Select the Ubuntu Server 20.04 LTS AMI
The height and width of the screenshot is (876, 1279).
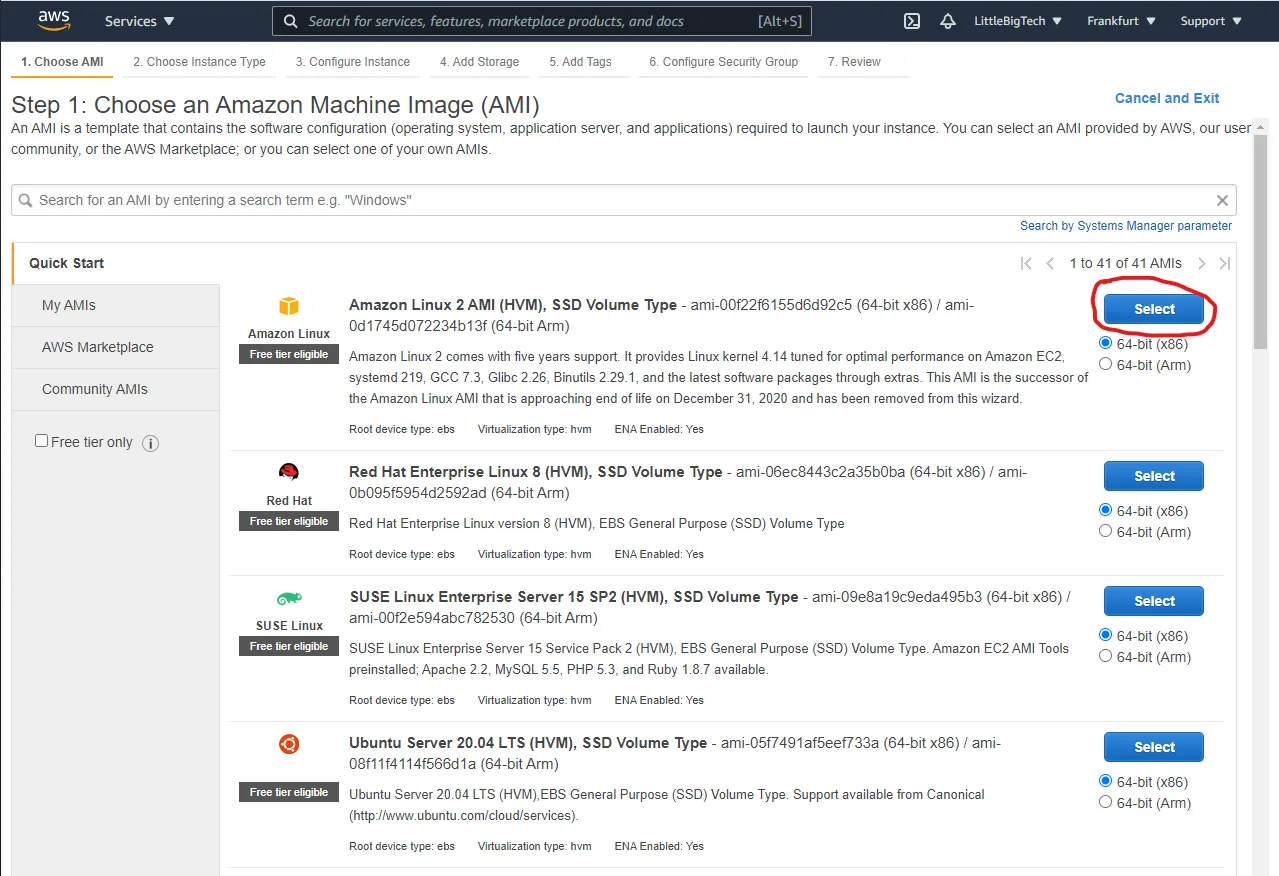pyautogui.click(x=1154, y=747)
